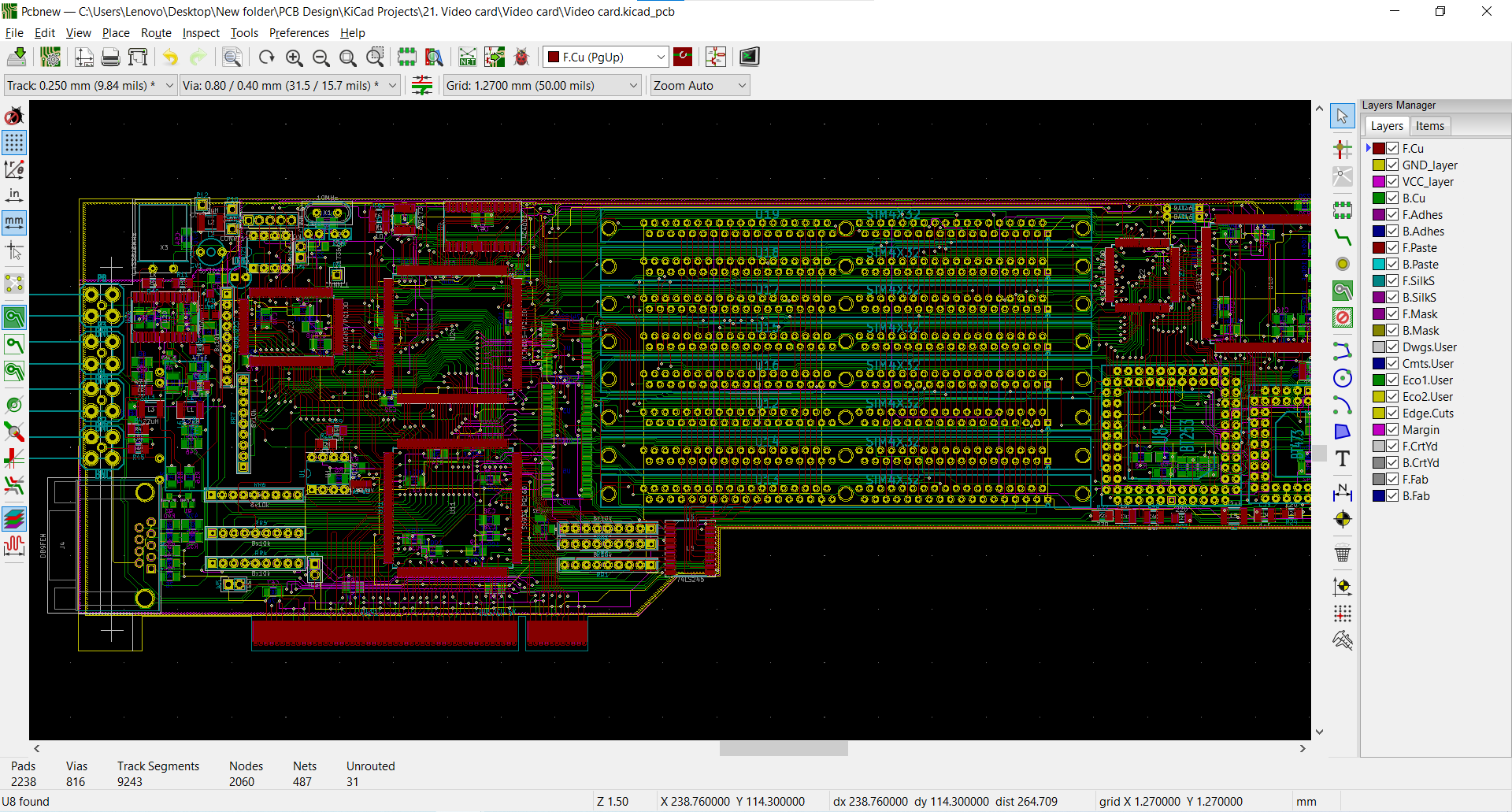Select the Route Tracks tool
Screen dimensions: 1512x812
(1343, 237)
